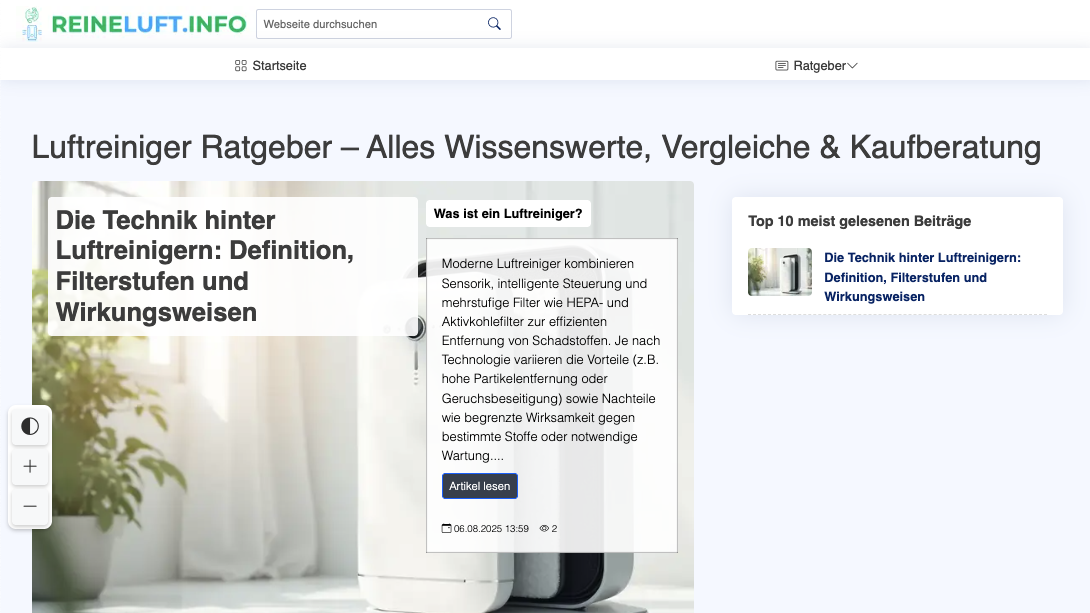Expand the Ratgeber dropdown chevron

[852, 66]
